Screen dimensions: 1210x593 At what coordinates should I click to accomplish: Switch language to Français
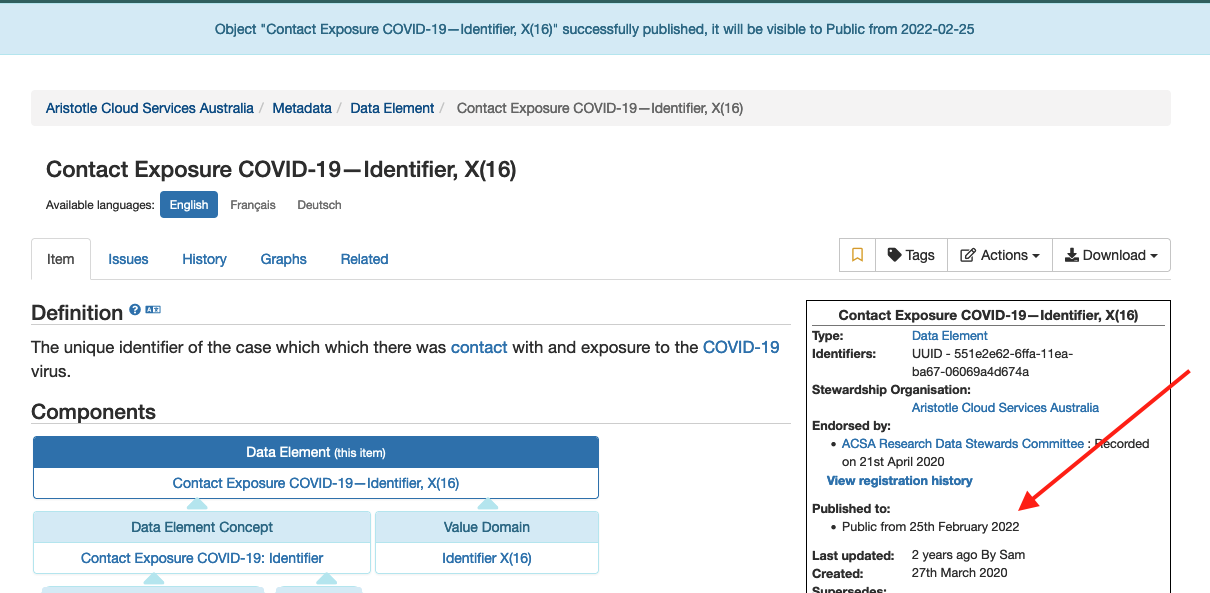(252, 205)
